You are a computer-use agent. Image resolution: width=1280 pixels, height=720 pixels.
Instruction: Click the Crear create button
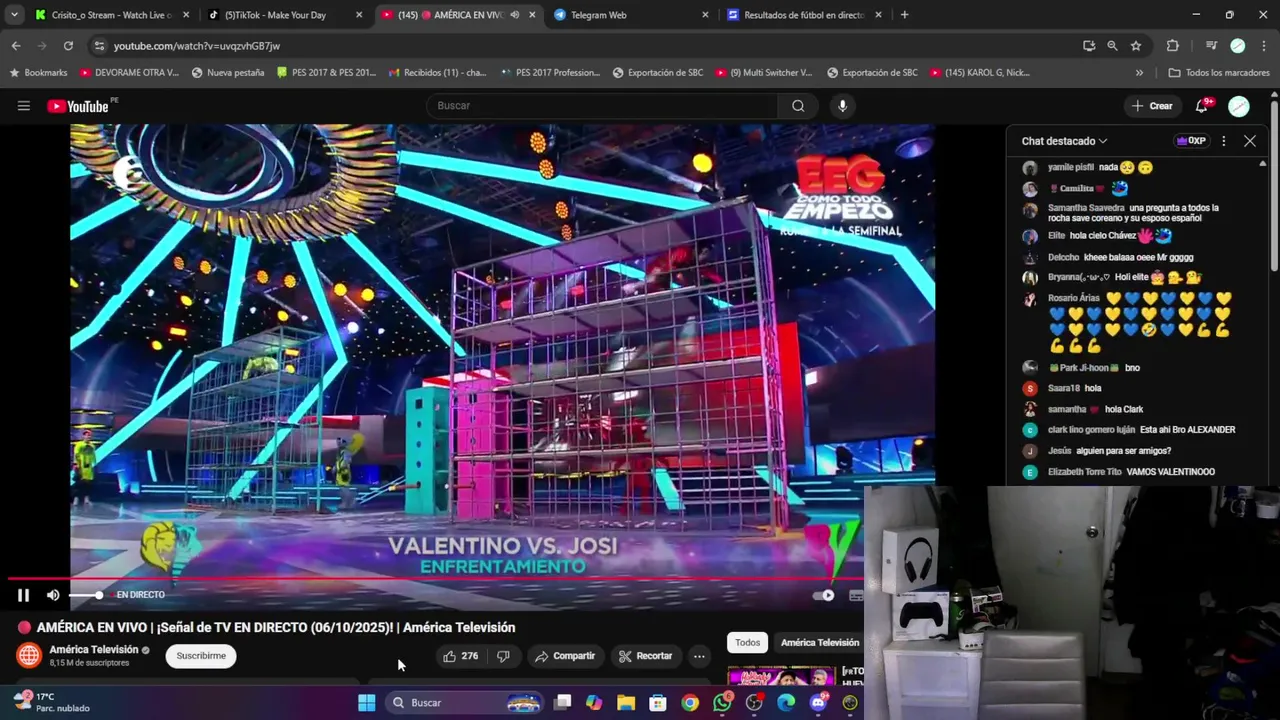tap(1151, 106)
